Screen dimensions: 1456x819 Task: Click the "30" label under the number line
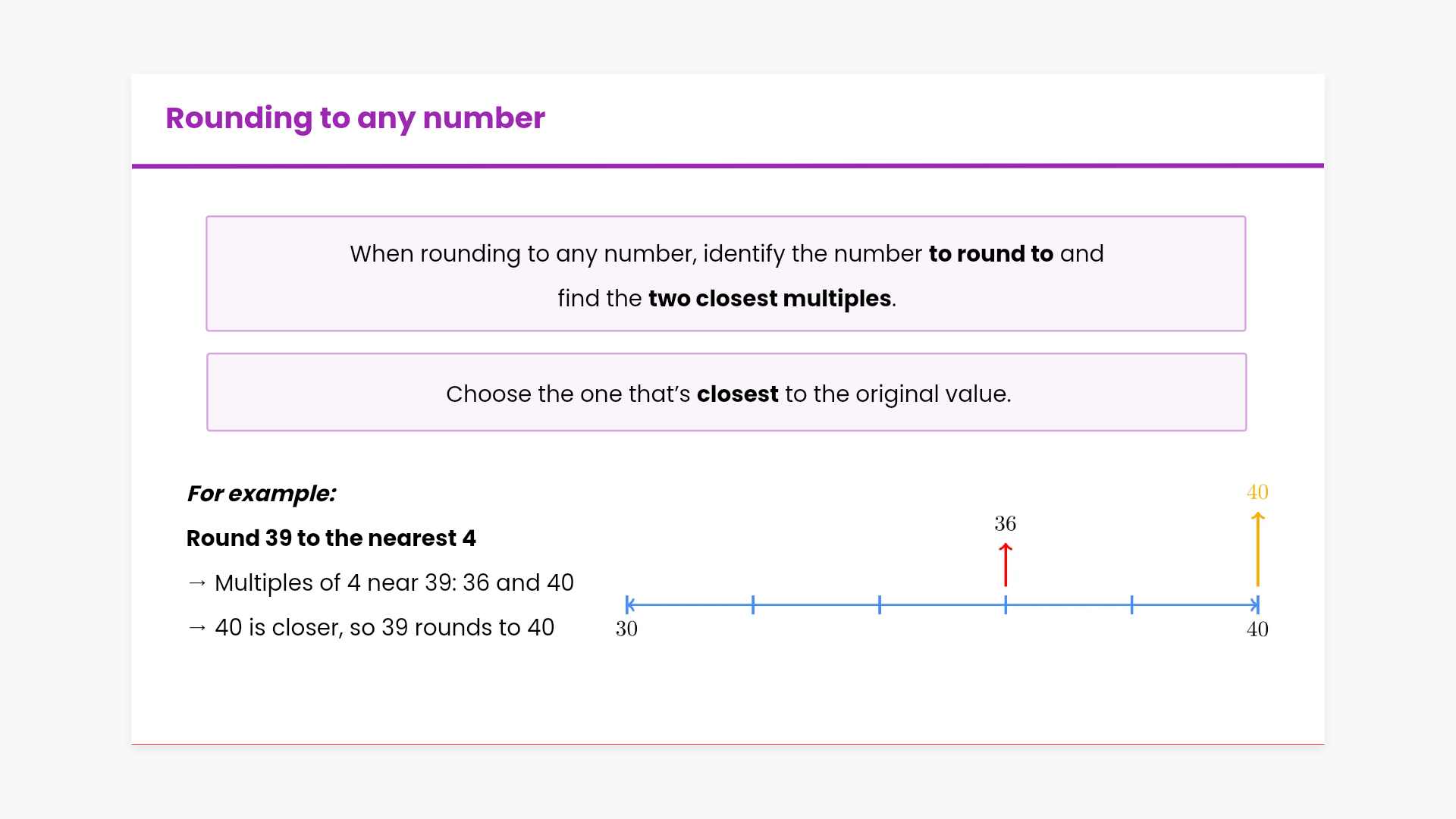626,629
